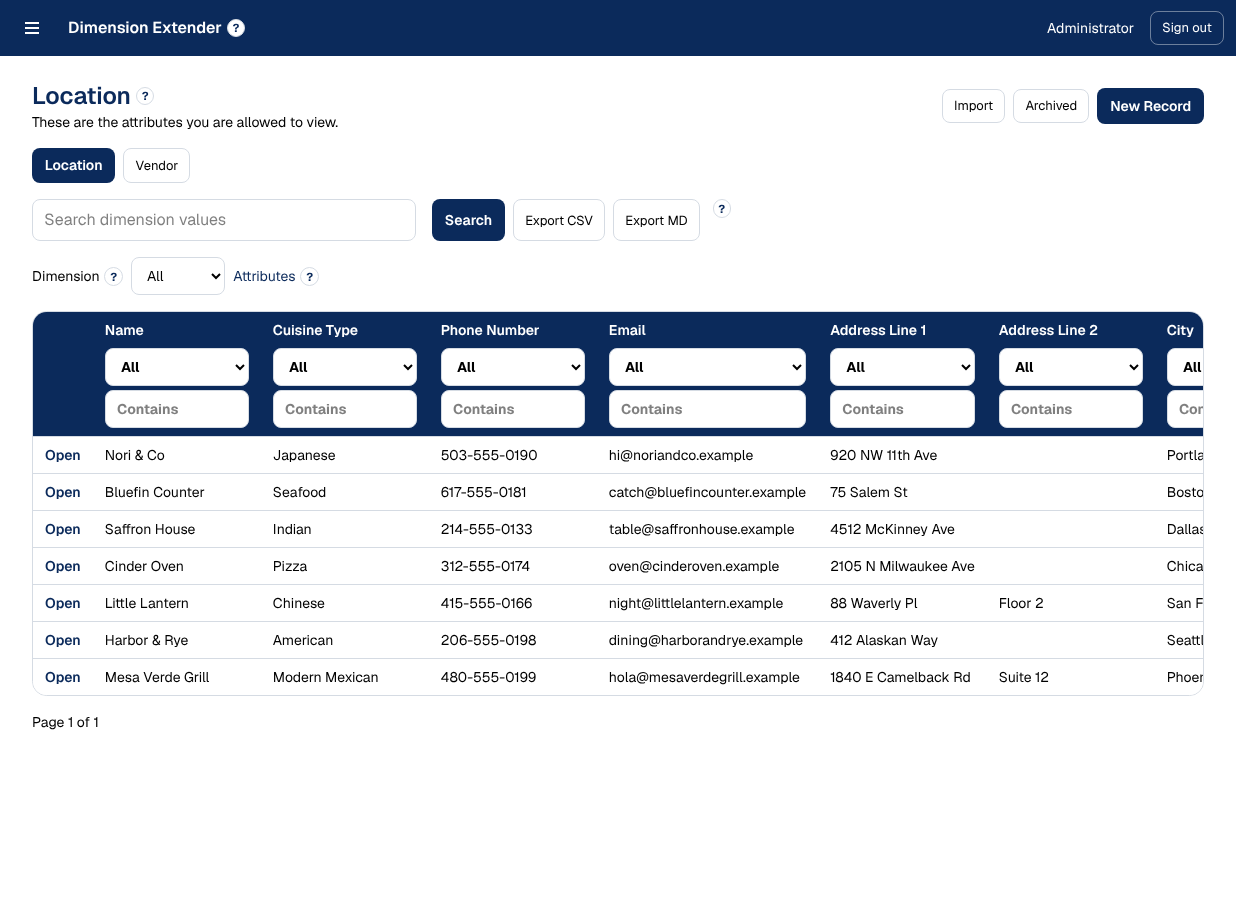1236x916 pixels.
Task: Focus the Phone Number Contains field
Action: pos(513,409)
